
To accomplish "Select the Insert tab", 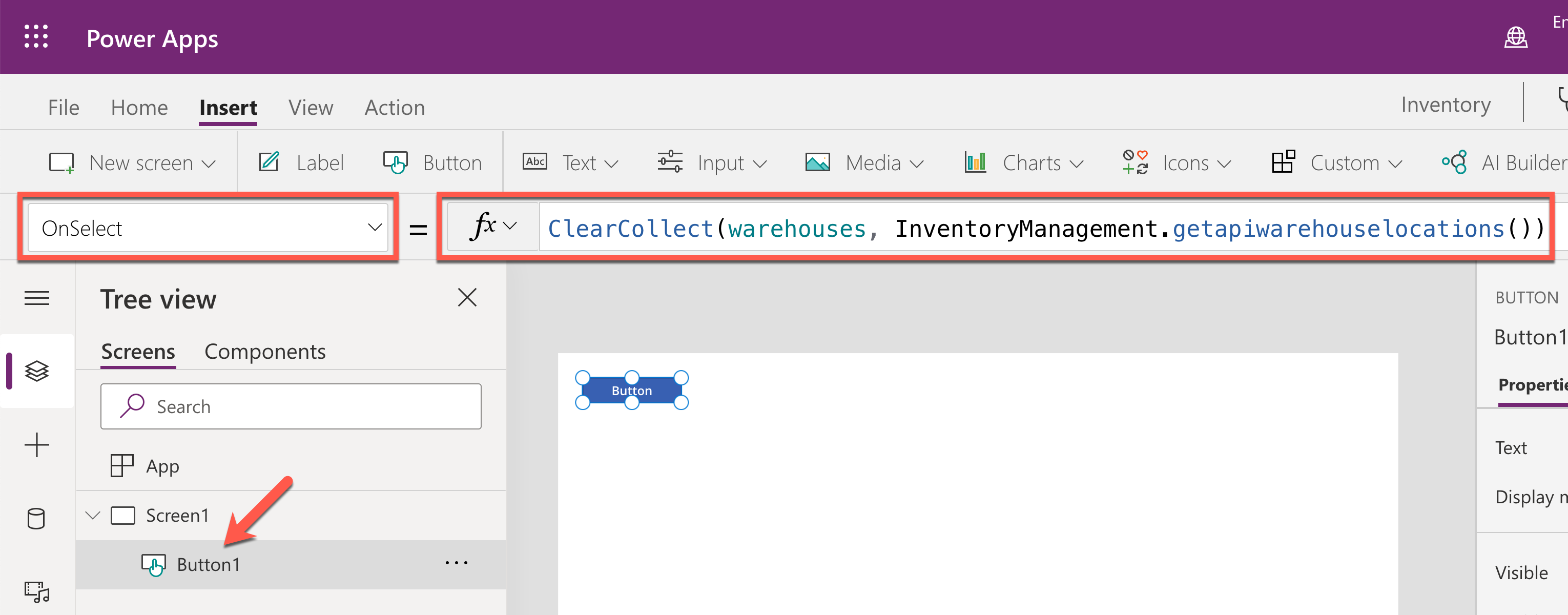I will tap(228, 108).
